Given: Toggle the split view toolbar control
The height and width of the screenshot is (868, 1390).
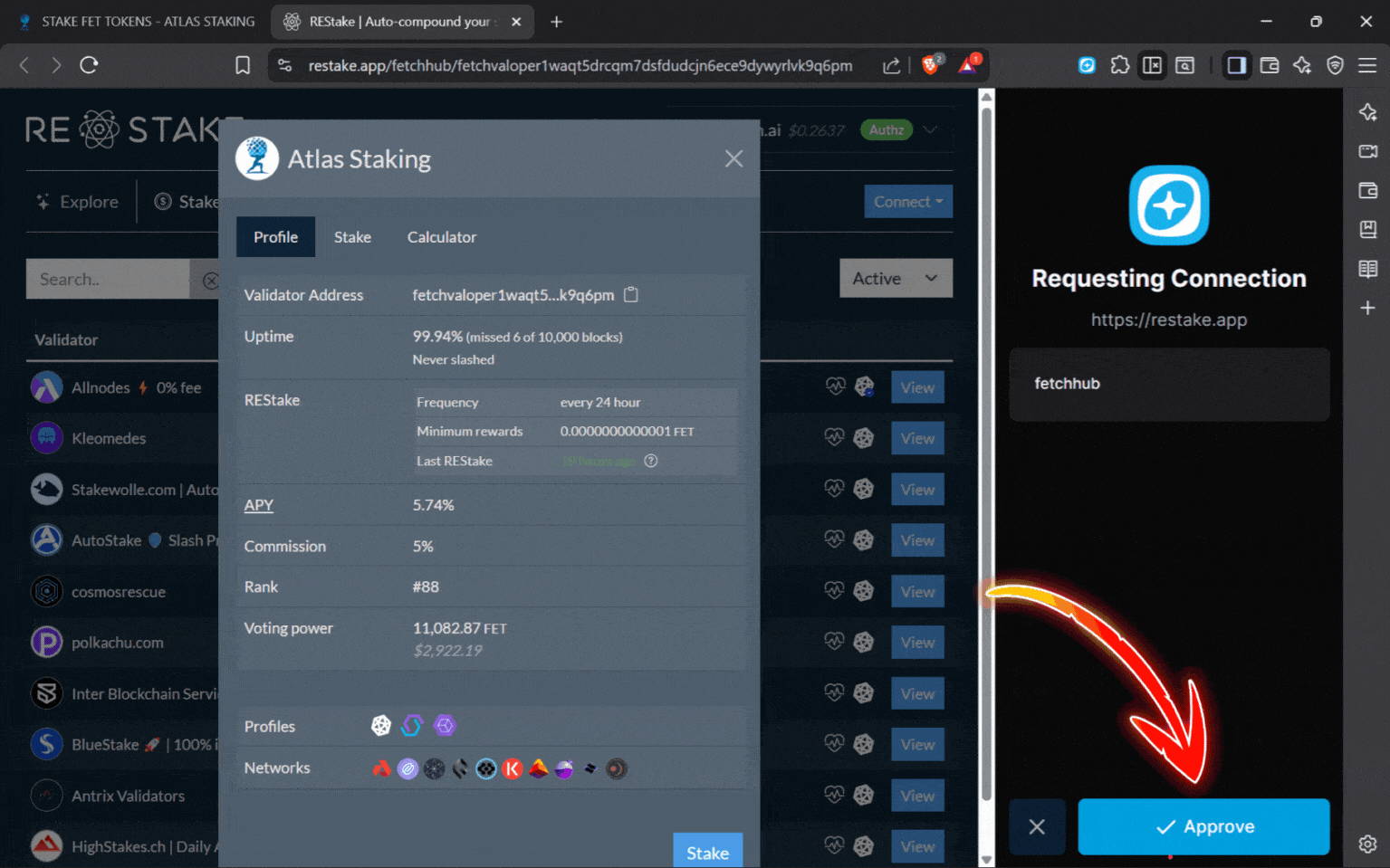Looking at the screenshot, I should (x=1152, y=65).
